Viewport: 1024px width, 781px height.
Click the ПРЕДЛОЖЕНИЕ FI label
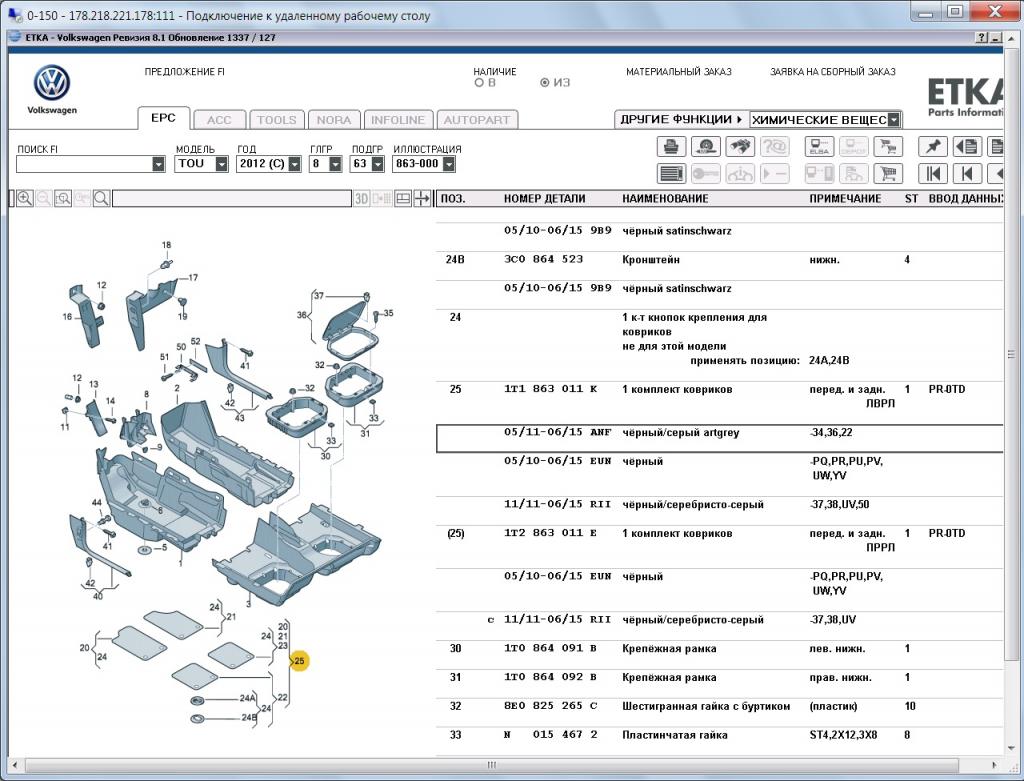pos(185,72)
